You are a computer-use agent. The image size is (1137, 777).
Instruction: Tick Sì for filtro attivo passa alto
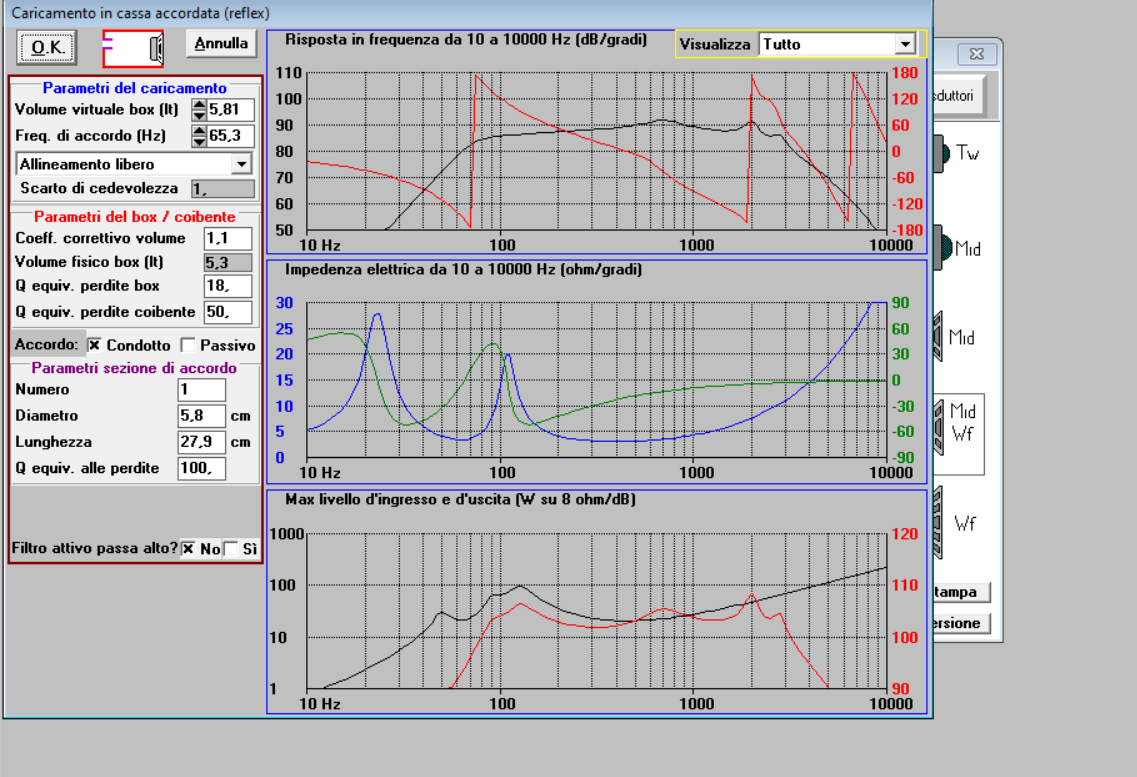(231, 549)
